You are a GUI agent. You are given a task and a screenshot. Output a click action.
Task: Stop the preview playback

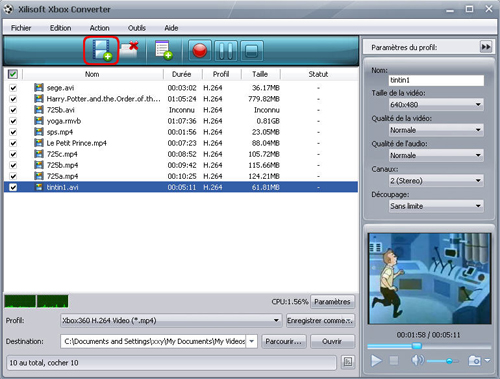point(394,360)
